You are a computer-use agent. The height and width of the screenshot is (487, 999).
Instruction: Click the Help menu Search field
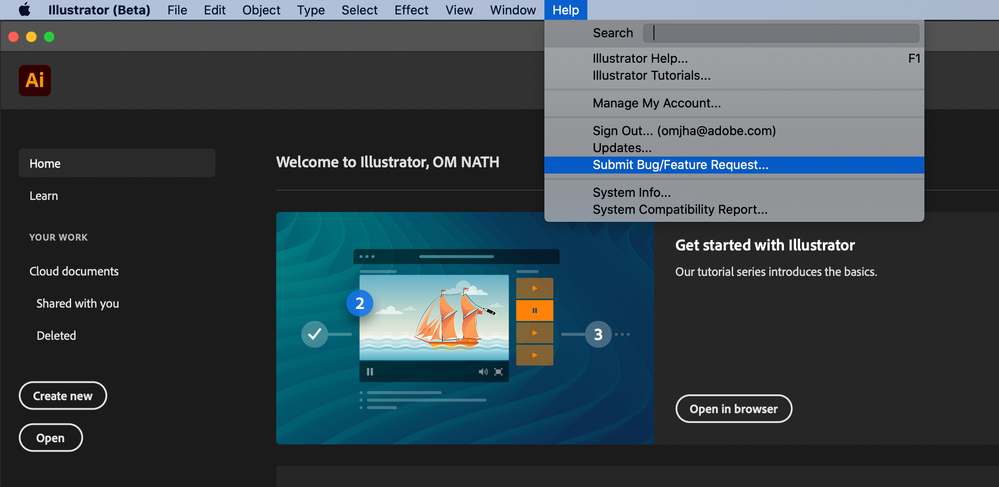(x=781, y=33)
